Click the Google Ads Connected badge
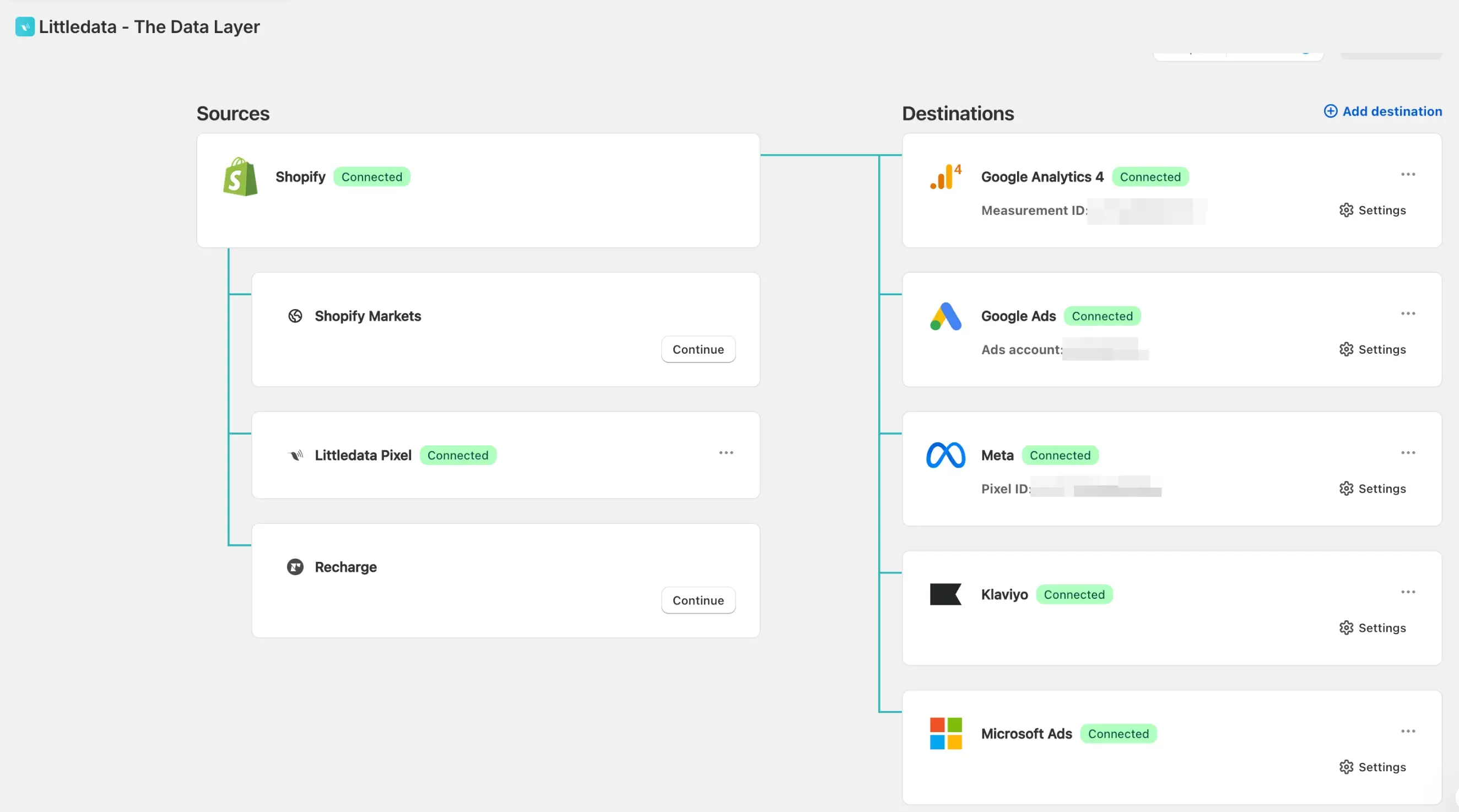The width and height of the screenshot is (1459, 812). (1101, 316)
